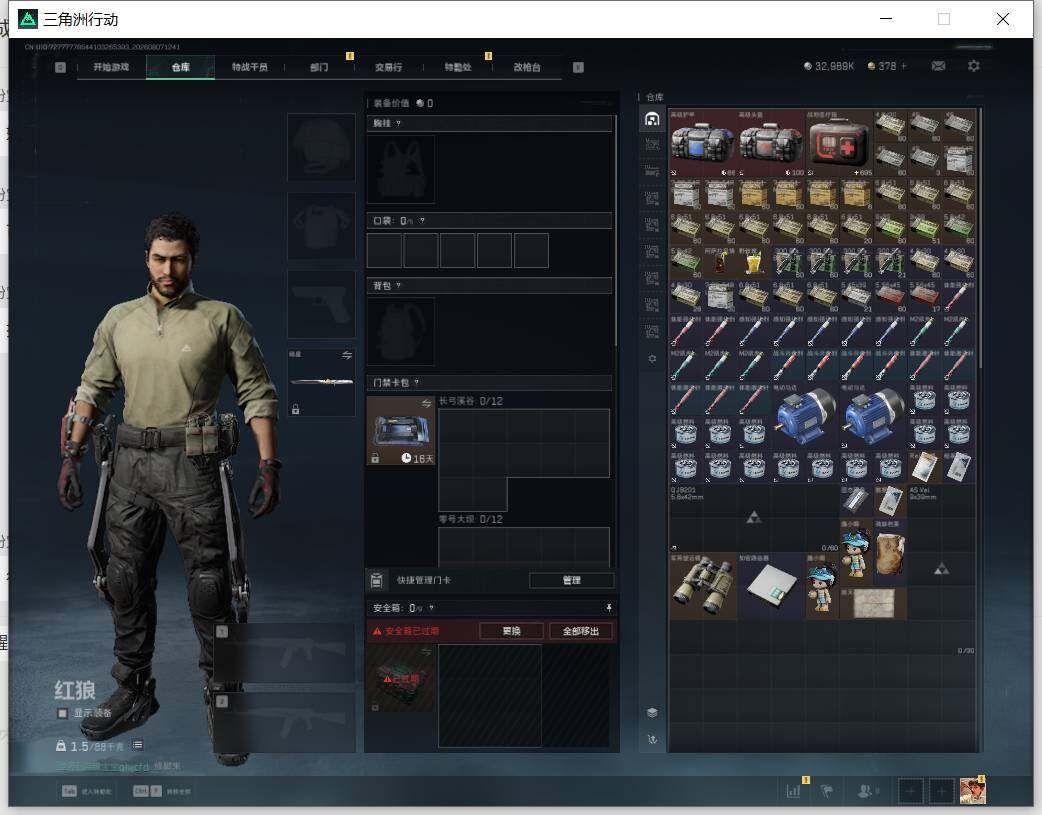Click the 全部移出 button
Image resolution: width=1042 pixels, height=815 pixels.
point(581,631)
